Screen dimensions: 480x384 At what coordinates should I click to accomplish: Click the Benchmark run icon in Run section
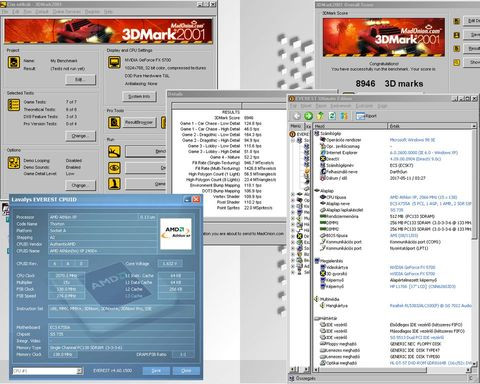(114, 152)
